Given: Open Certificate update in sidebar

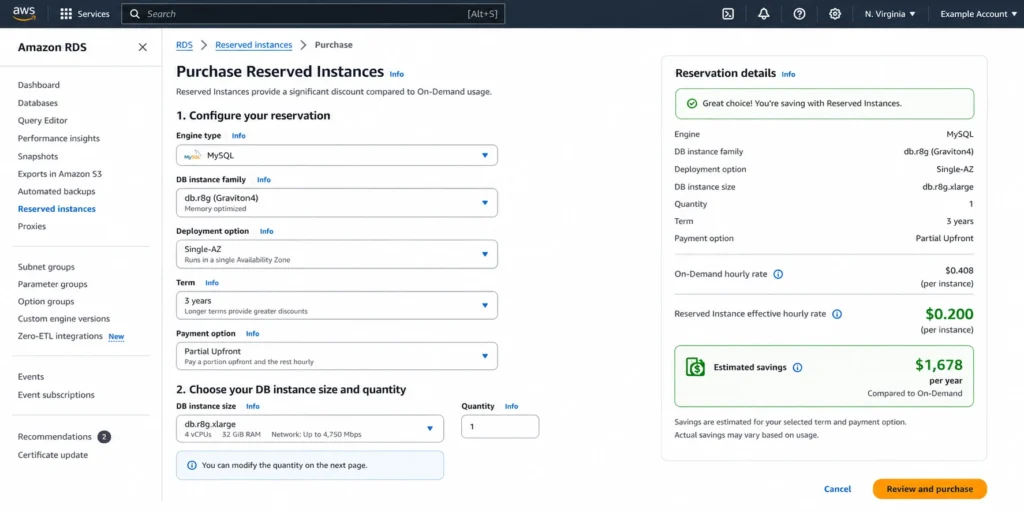Looking at the screenshot, I should coord(53,455).
